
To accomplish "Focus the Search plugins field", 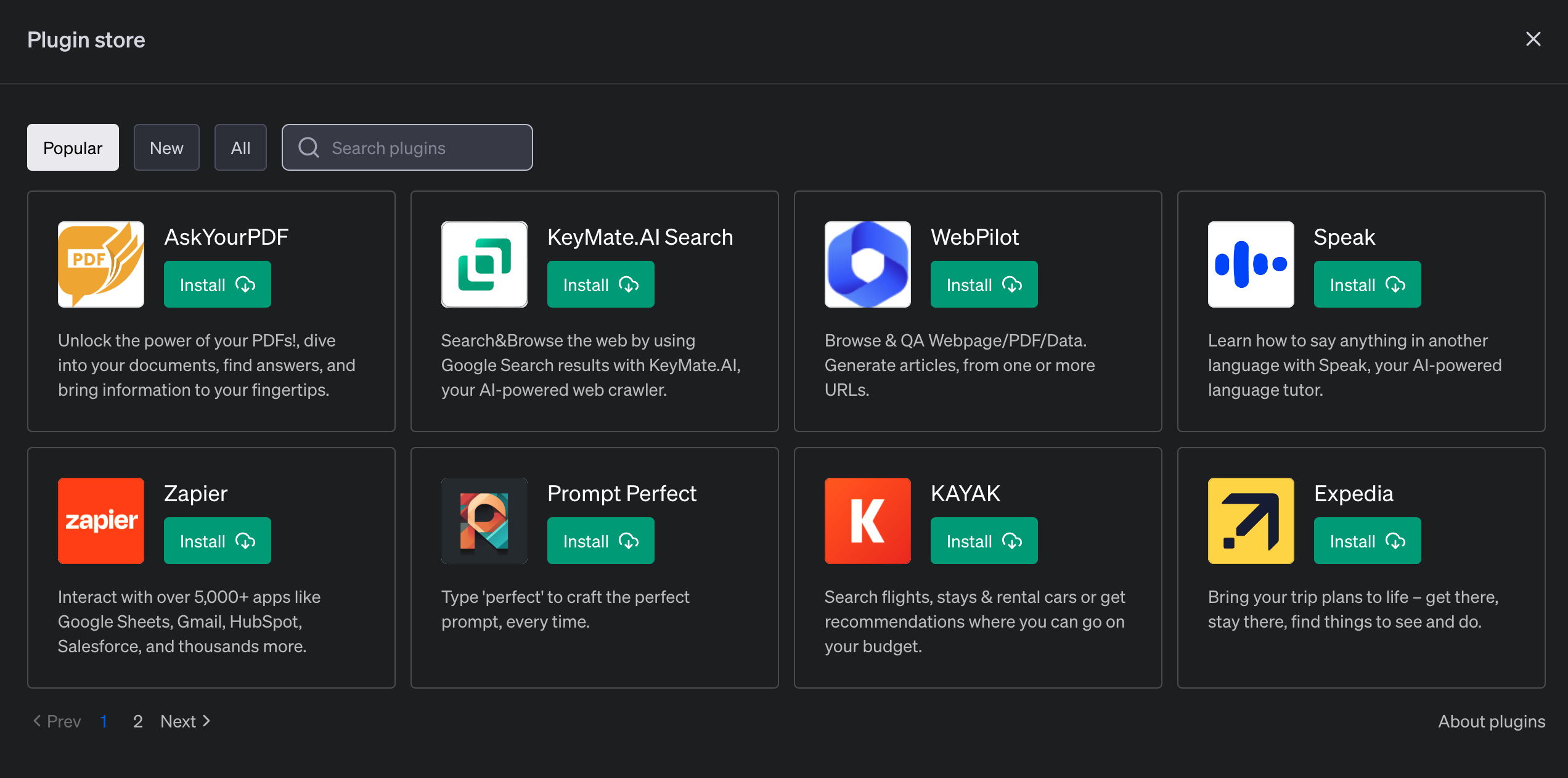I will pyautogui.click(x=407, y=147).
